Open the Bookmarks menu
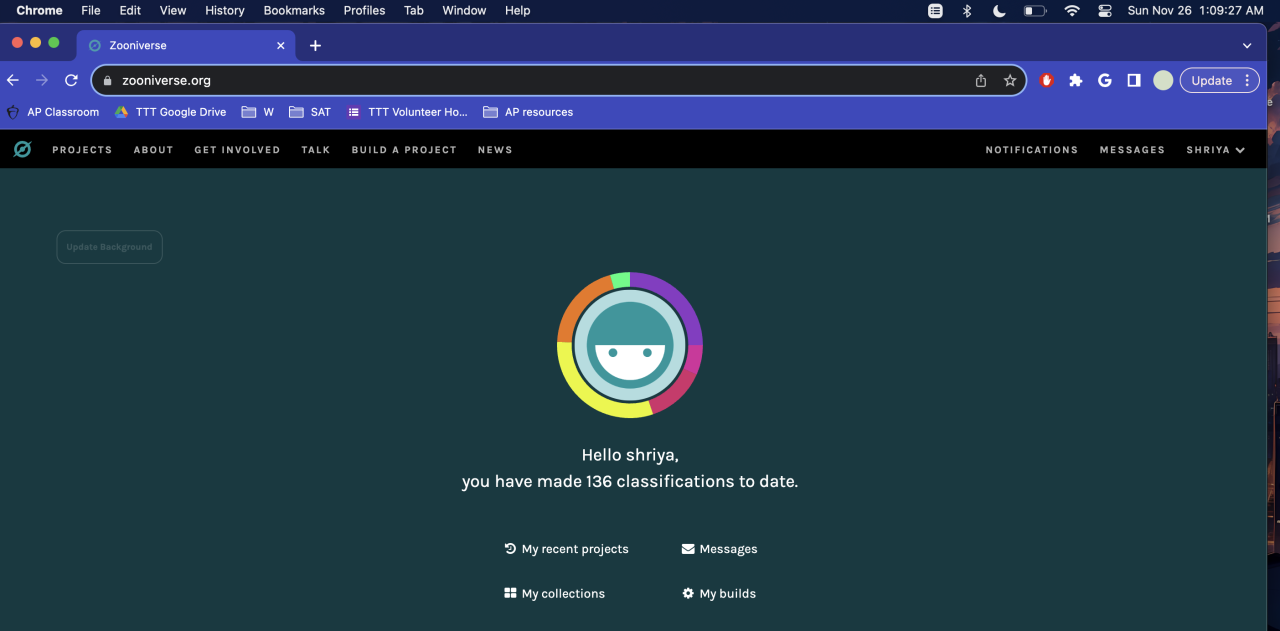 (x=294, y=10)
